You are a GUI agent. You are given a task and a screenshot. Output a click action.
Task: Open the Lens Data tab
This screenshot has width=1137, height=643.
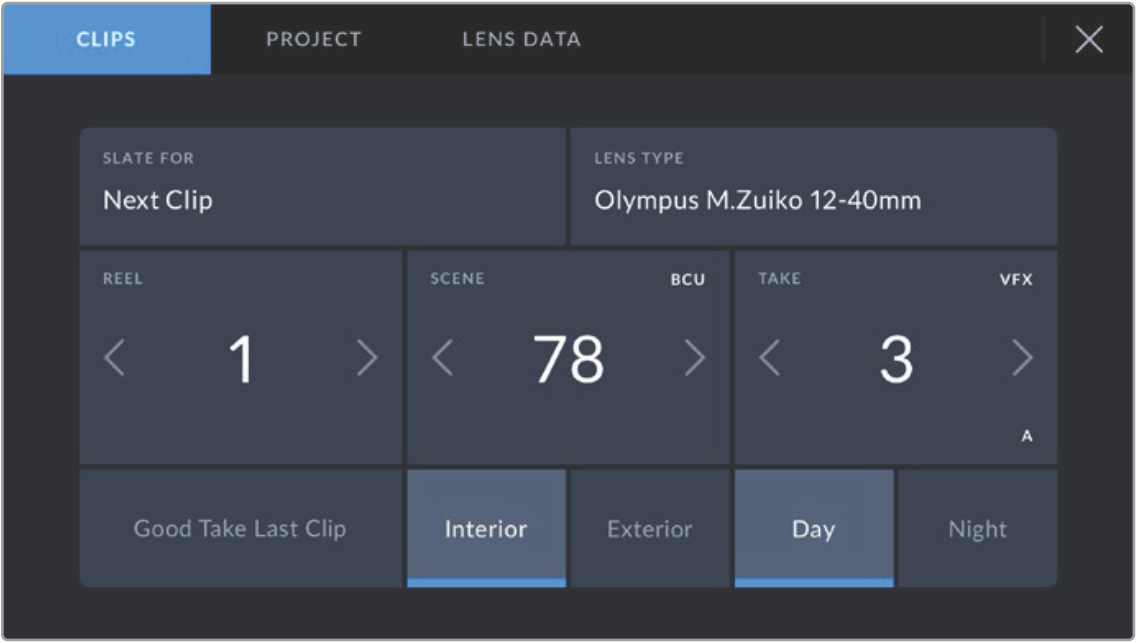point(521,40)
